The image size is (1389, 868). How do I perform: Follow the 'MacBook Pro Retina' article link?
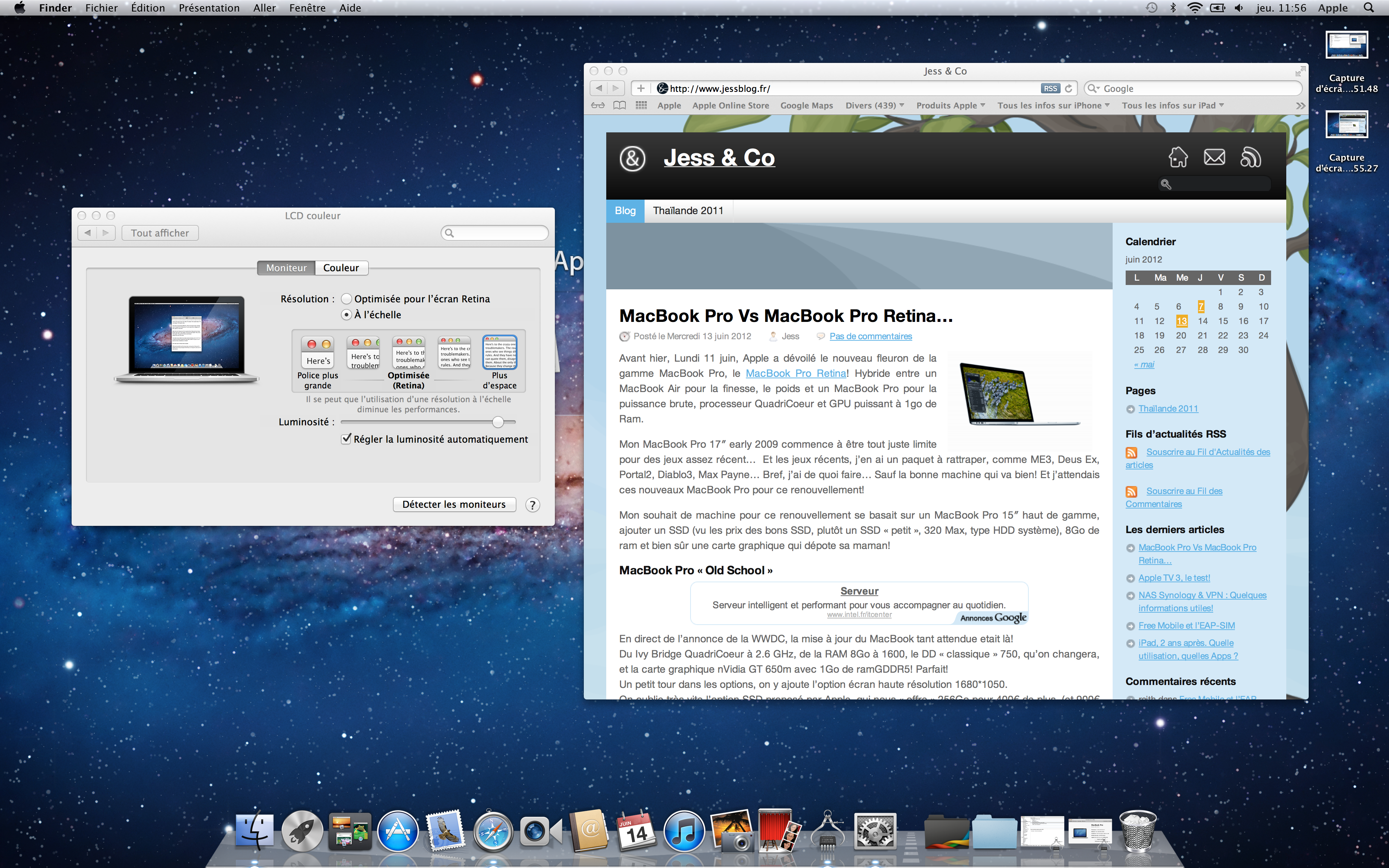(x=795, y=373)
